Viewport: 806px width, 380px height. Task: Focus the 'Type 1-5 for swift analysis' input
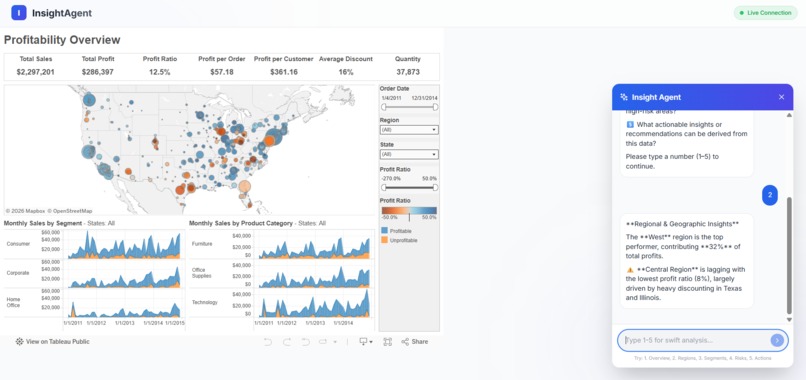(x=702, y=340)
